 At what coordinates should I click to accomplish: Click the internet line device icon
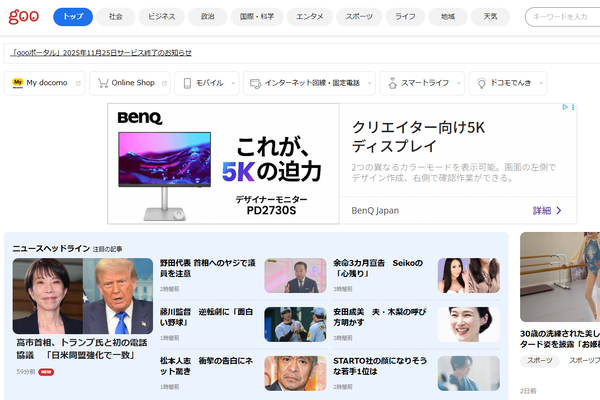tap(255, 83)
